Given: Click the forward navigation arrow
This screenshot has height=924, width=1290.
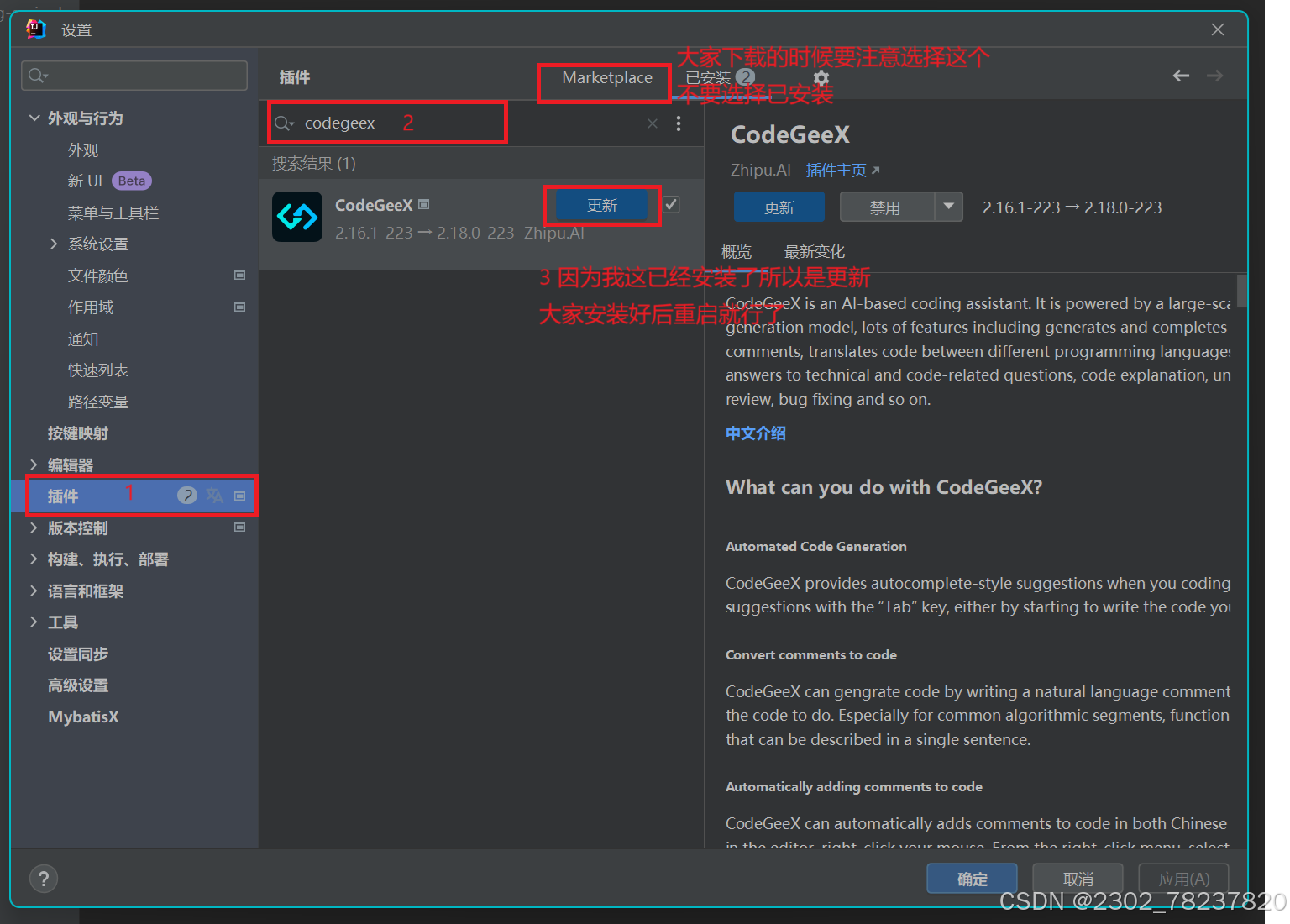Looking at the screenshot, I should pyautogui.click(x=1214, y=76).
